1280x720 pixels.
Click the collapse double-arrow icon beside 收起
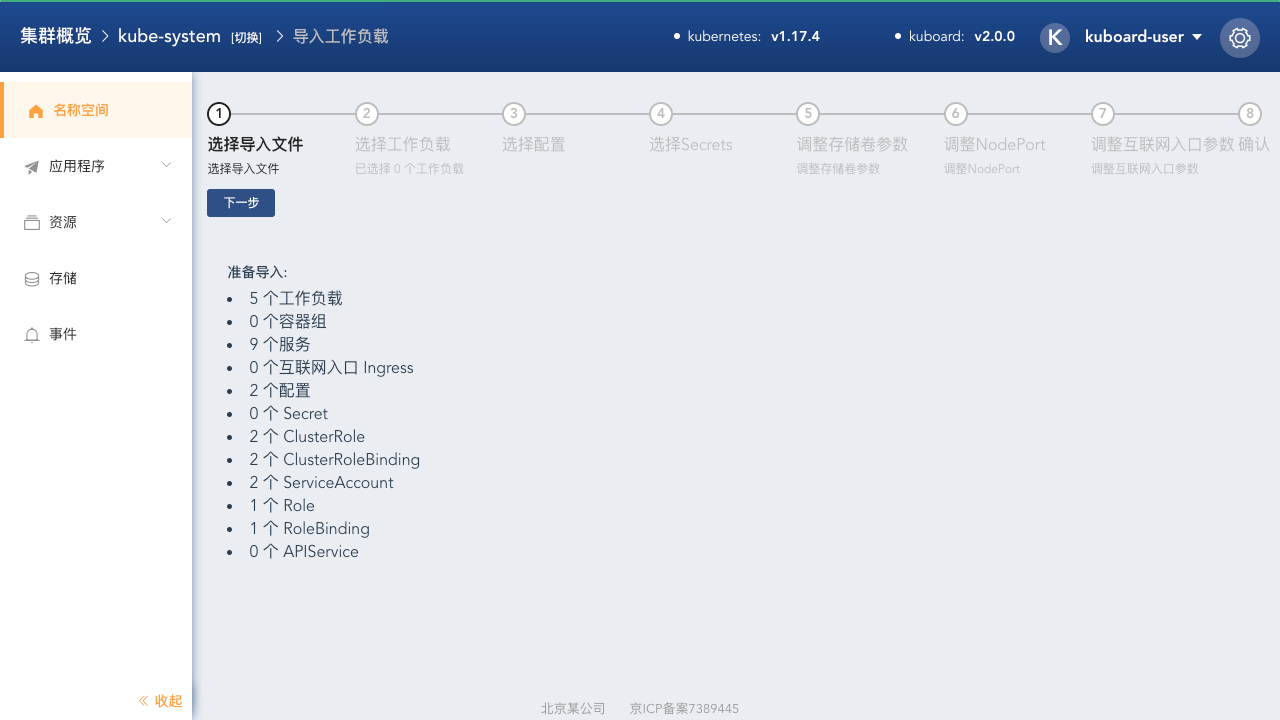click(143, 701)
